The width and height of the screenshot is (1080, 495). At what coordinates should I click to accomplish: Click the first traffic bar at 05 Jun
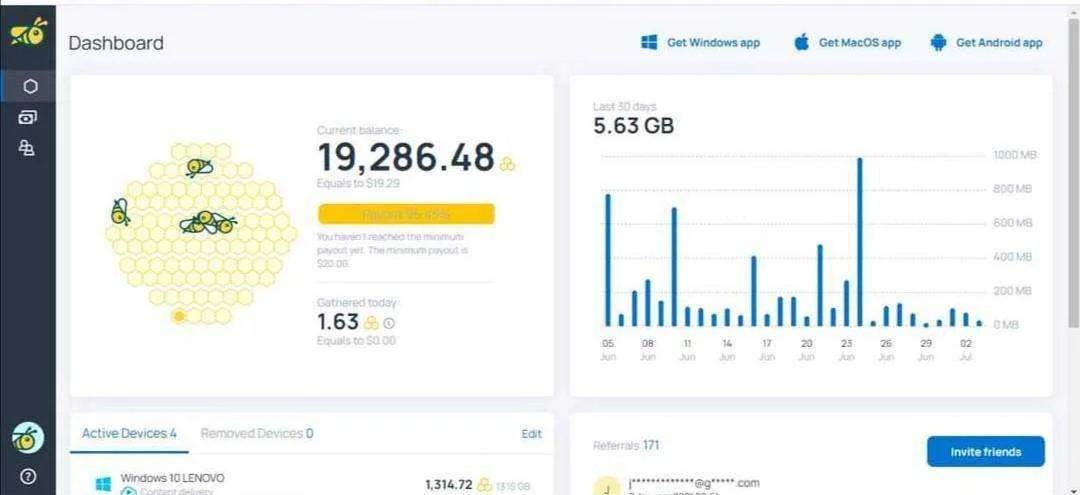click(608, 260)
